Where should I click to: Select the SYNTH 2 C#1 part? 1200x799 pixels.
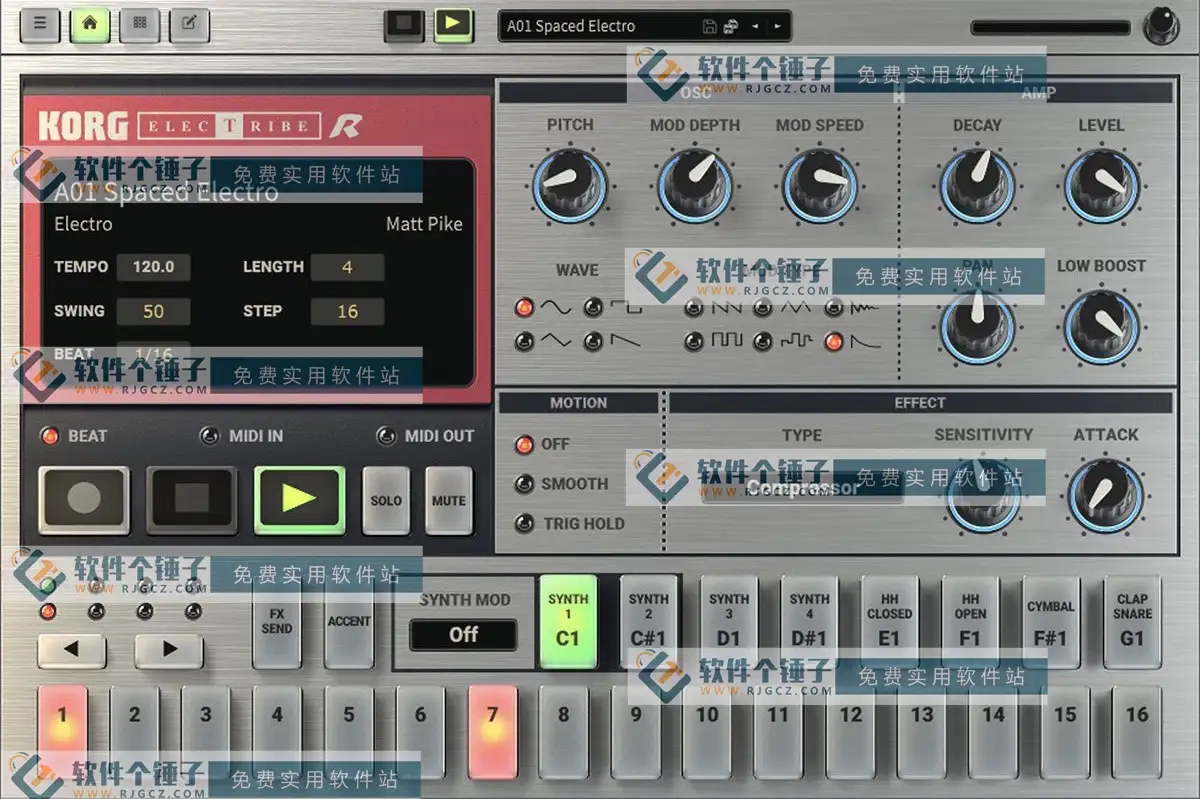point(648,621)
